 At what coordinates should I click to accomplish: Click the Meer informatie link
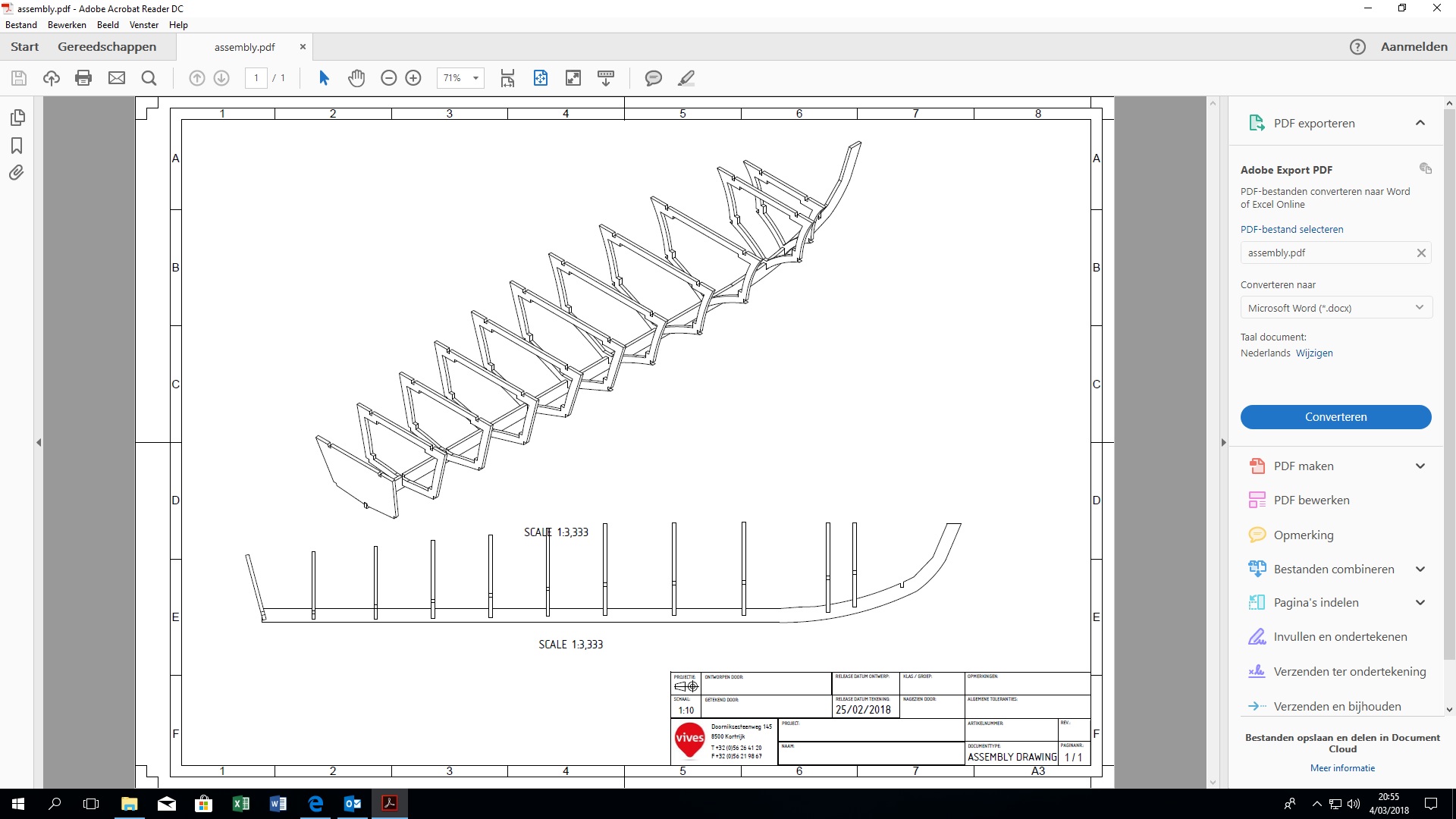[1342, 768]
